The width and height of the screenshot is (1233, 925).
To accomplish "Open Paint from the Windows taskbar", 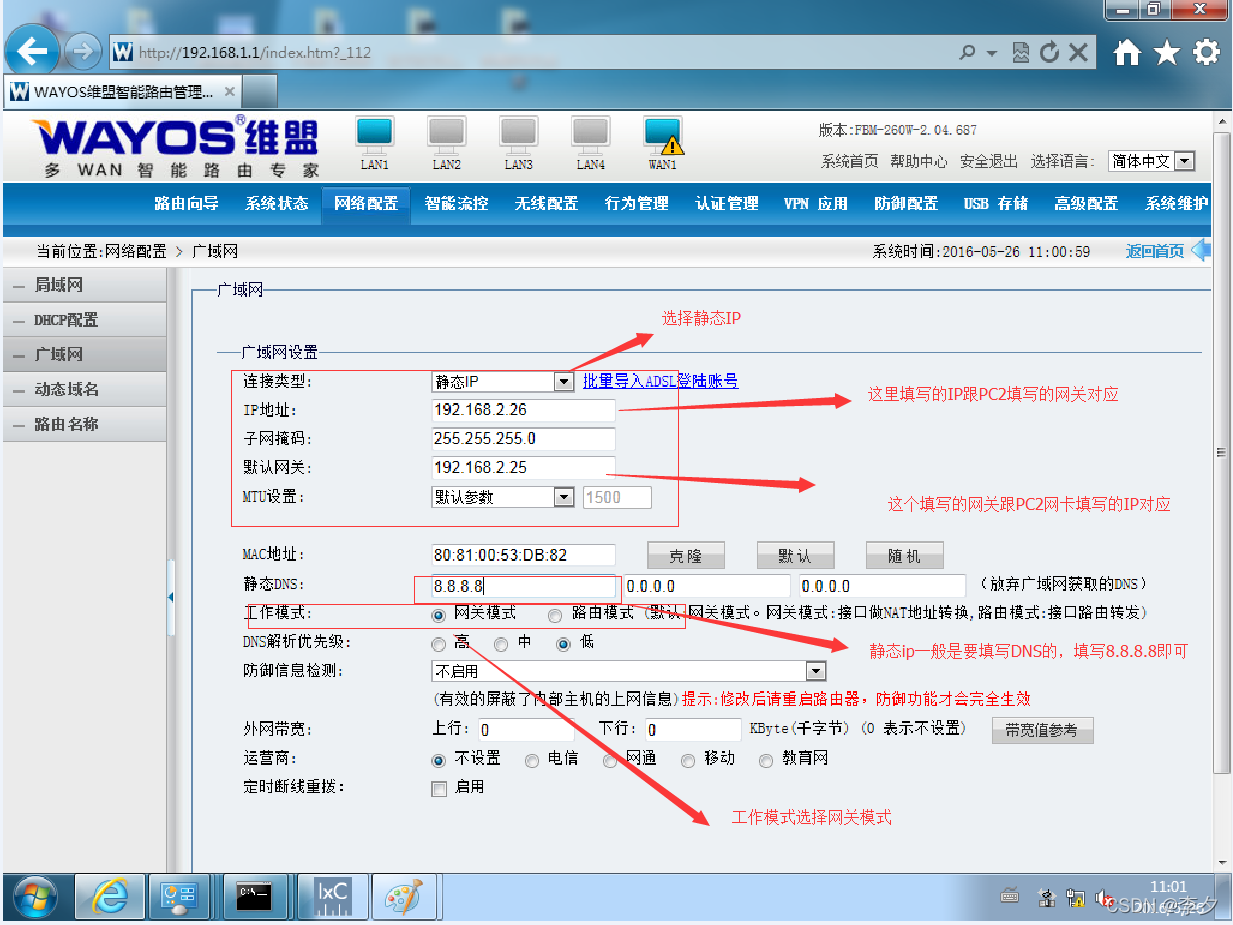I will click(405, 896).
